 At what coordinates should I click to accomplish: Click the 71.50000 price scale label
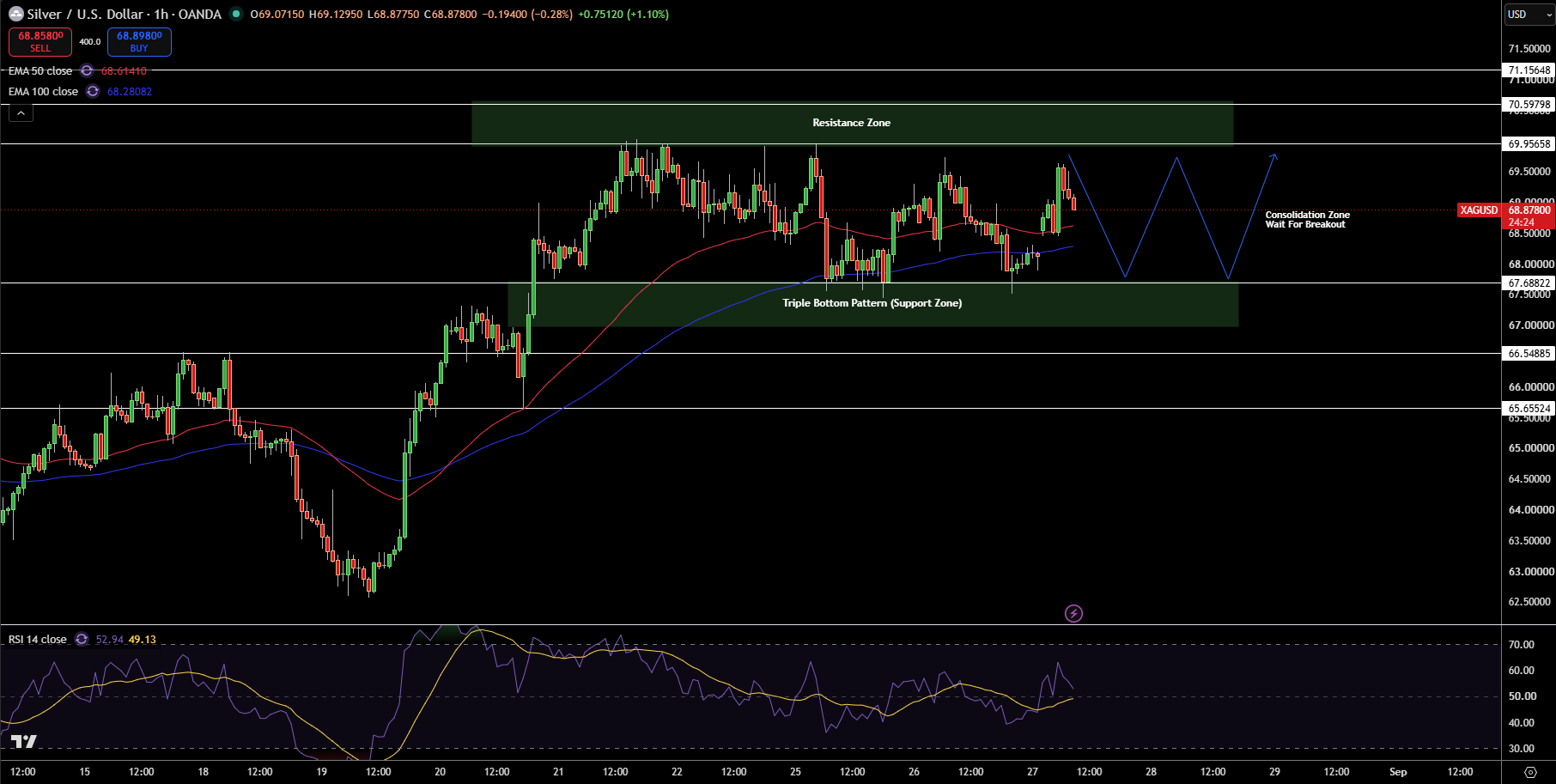(x=1529, y=49)
